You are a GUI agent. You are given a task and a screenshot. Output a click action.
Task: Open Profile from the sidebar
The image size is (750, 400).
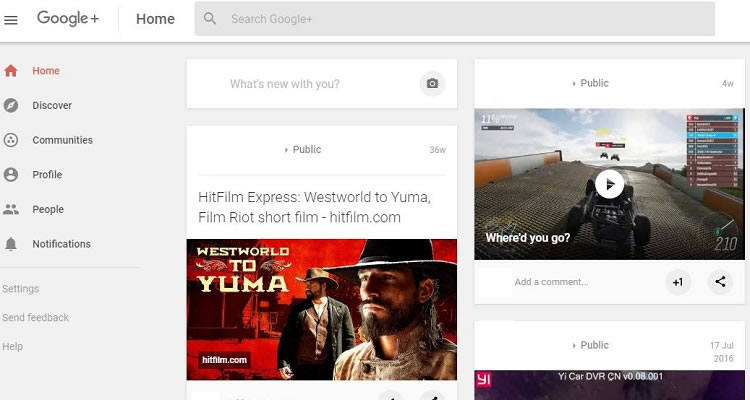point(47,175)
